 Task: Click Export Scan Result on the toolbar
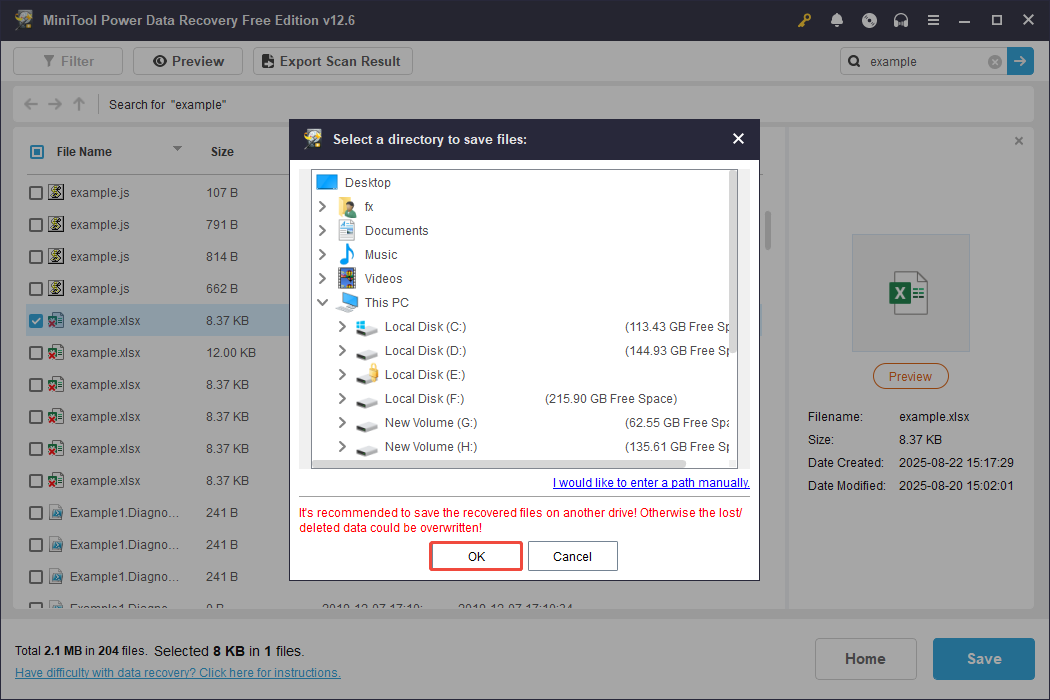tap(332, 60)
